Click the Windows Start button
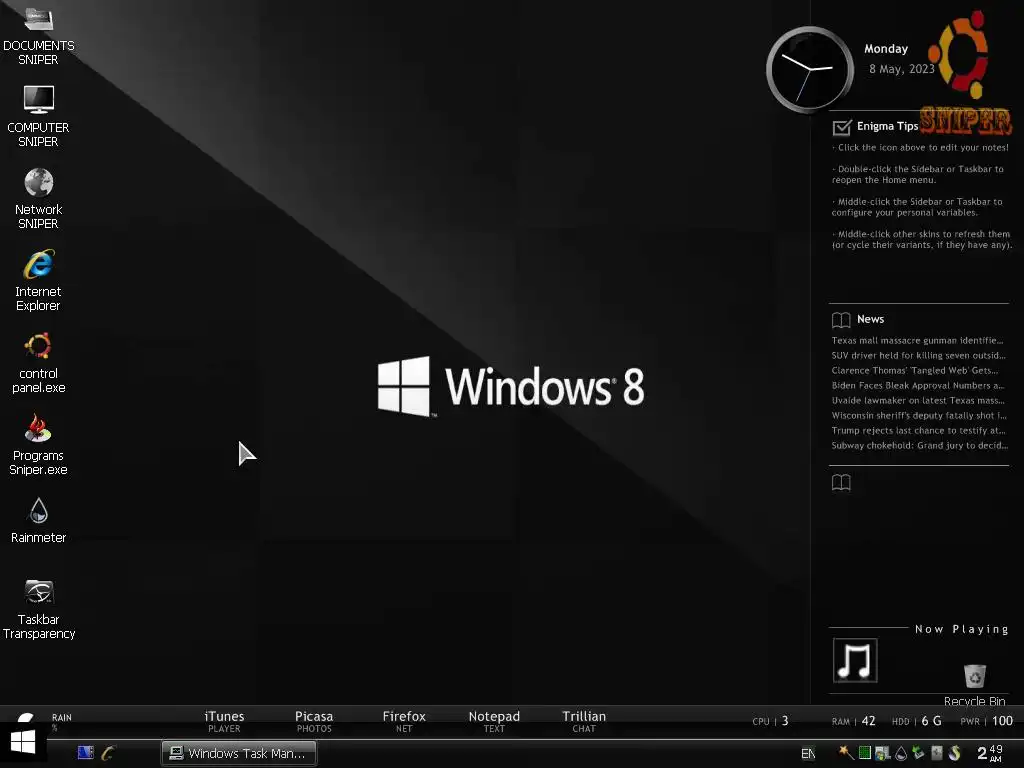The image size is (1024, 768). click(x=23, y=742)
